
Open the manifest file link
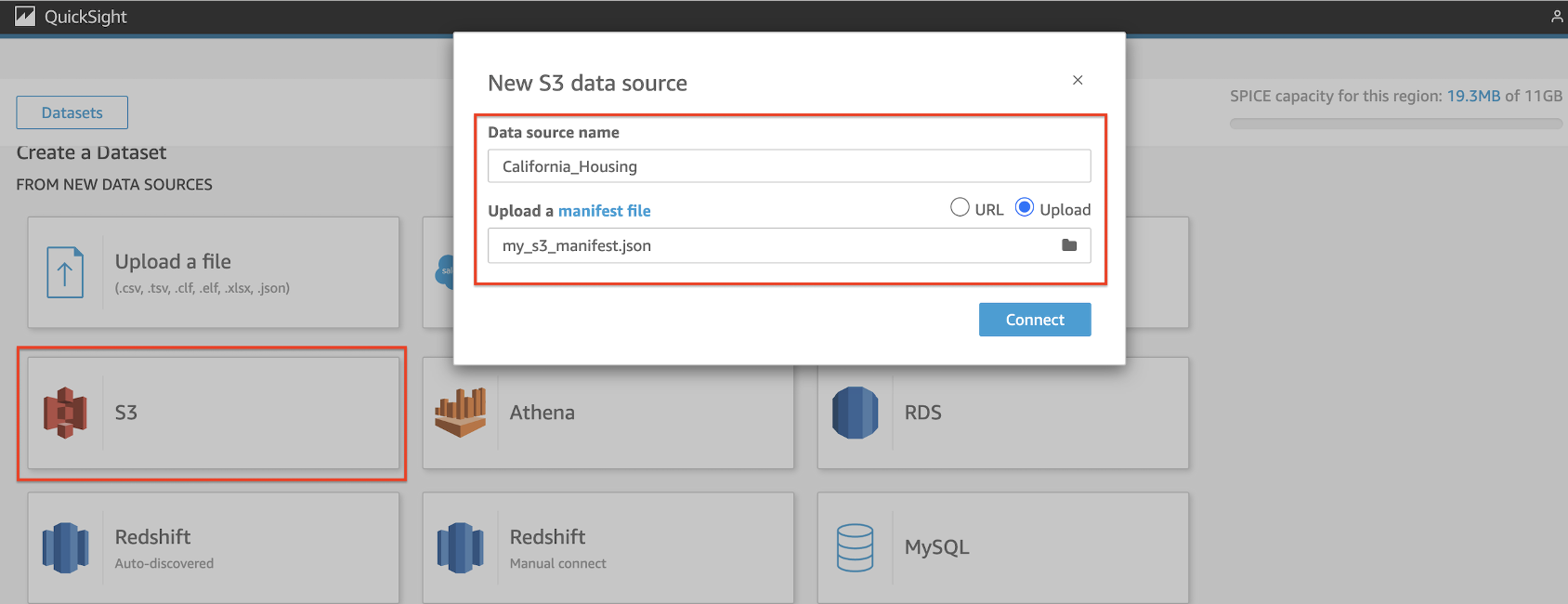point(605,211)
